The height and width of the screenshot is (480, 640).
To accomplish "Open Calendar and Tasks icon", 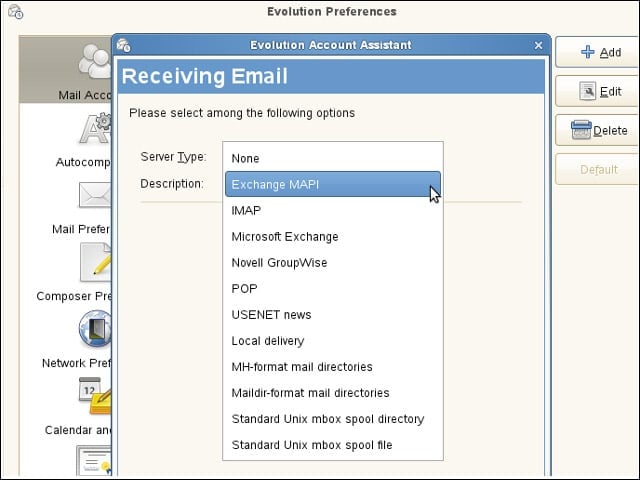I will click(95, 396).
